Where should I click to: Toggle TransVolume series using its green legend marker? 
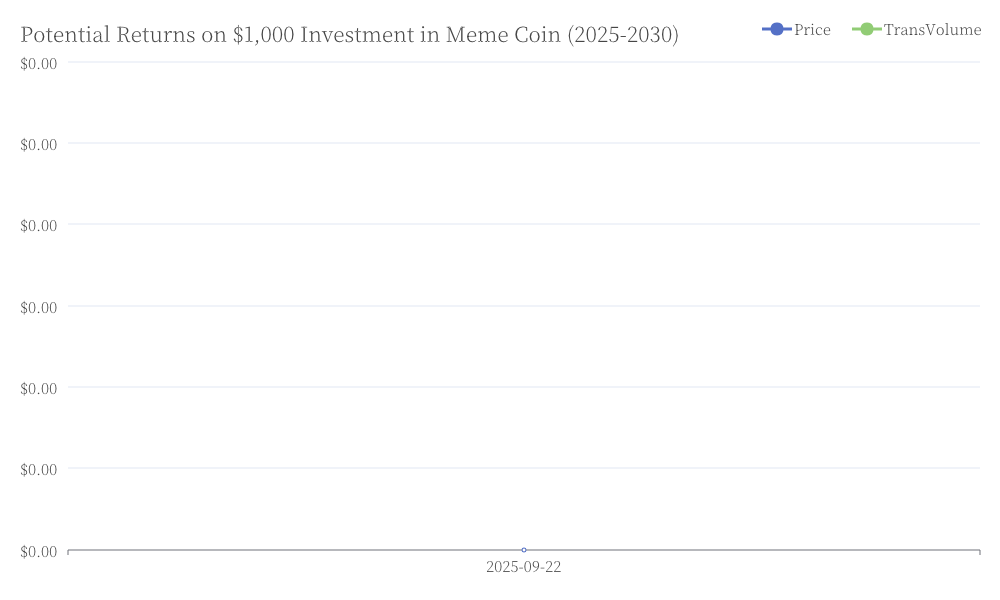(867, 29)
